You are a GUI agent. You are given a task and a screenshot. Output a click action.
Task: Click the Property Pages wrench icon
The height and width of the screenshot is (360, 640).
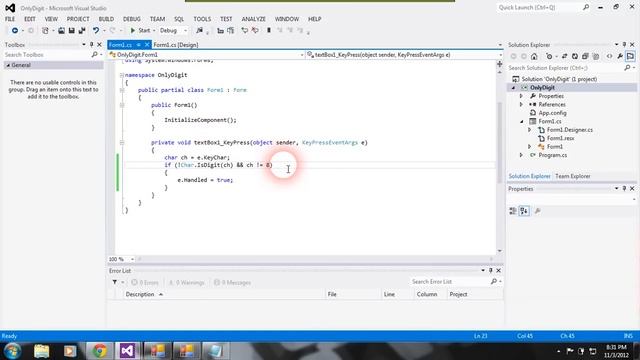click(538, 211)
